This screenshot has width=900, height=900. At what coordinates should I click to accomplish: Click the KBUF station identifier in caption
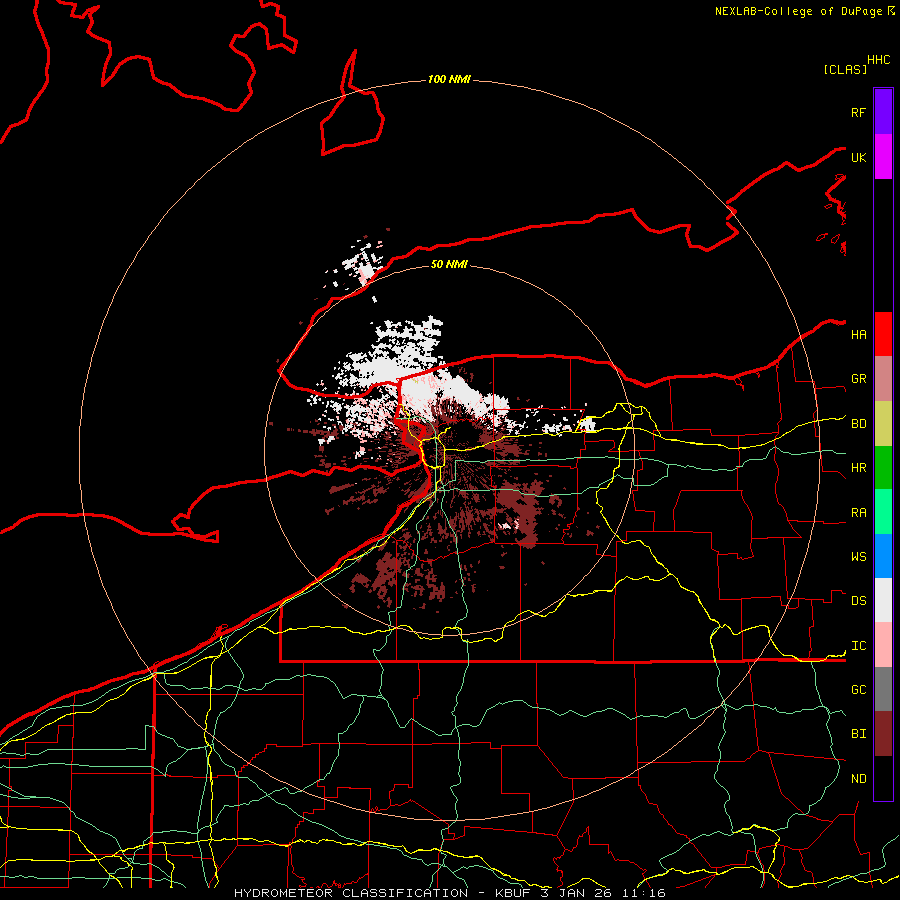513,893
